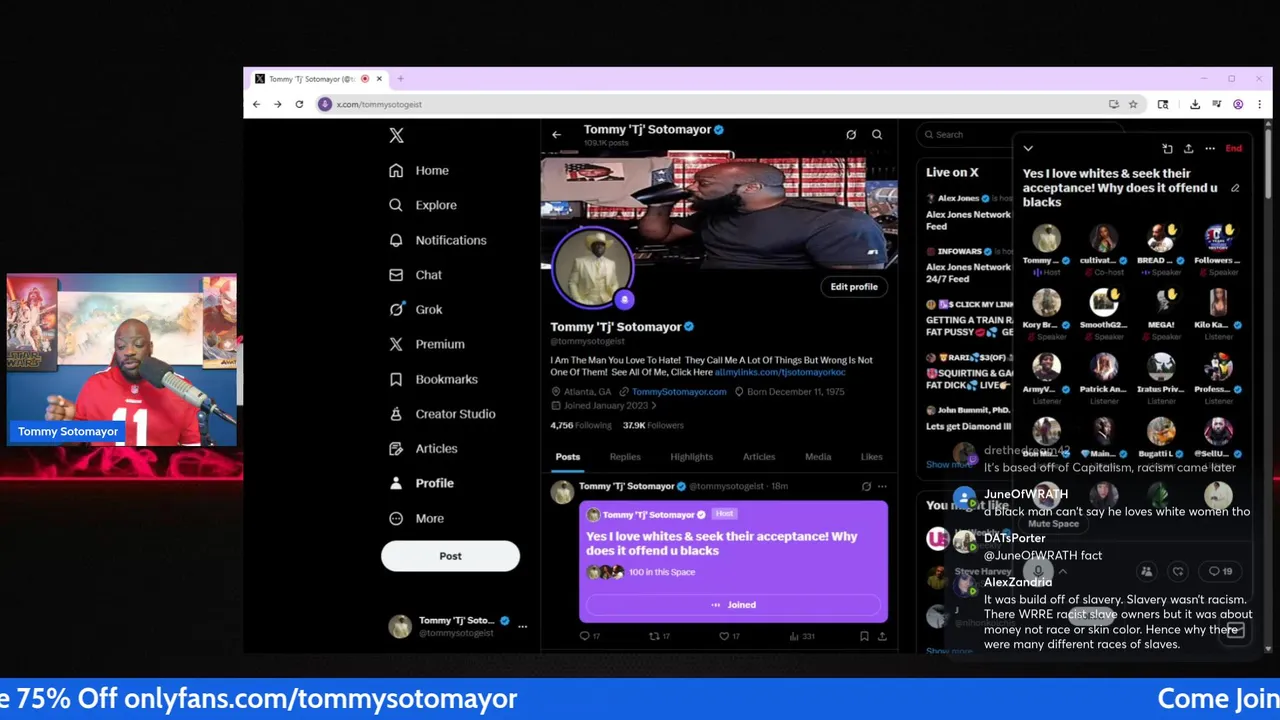This screenshot has height=720, width=1280.
Task: Open Chrome three-dot menu
Action: point(1259,104)
